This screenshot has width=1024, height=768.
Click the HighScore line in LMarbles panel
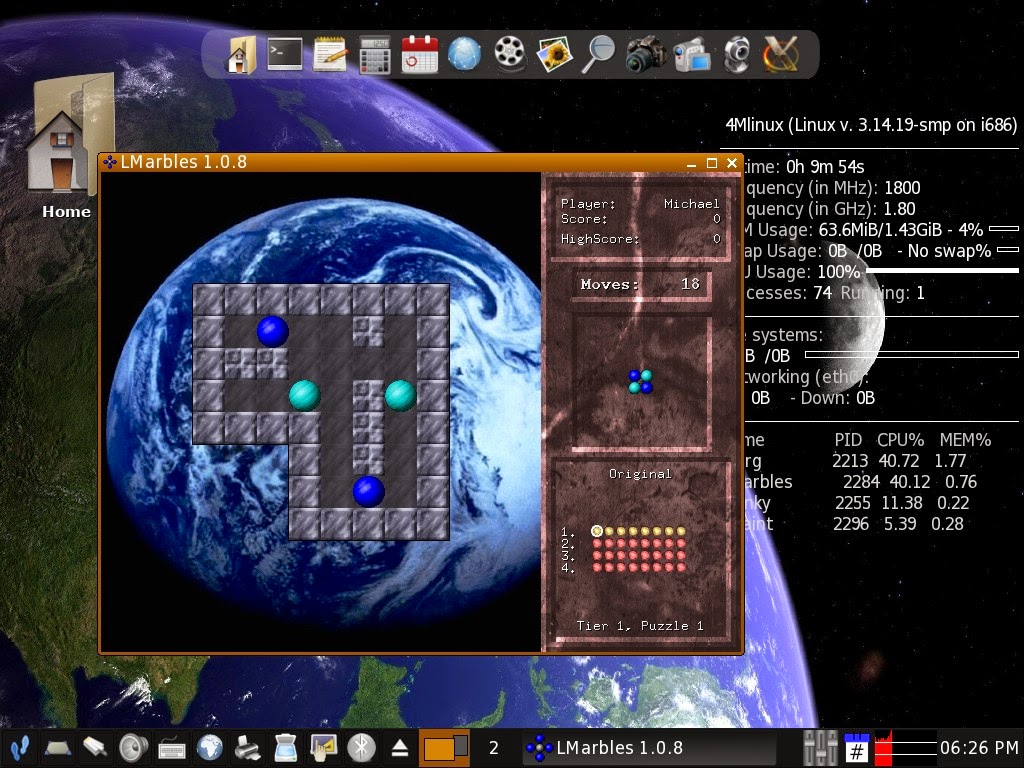click(x=641, y=239)
